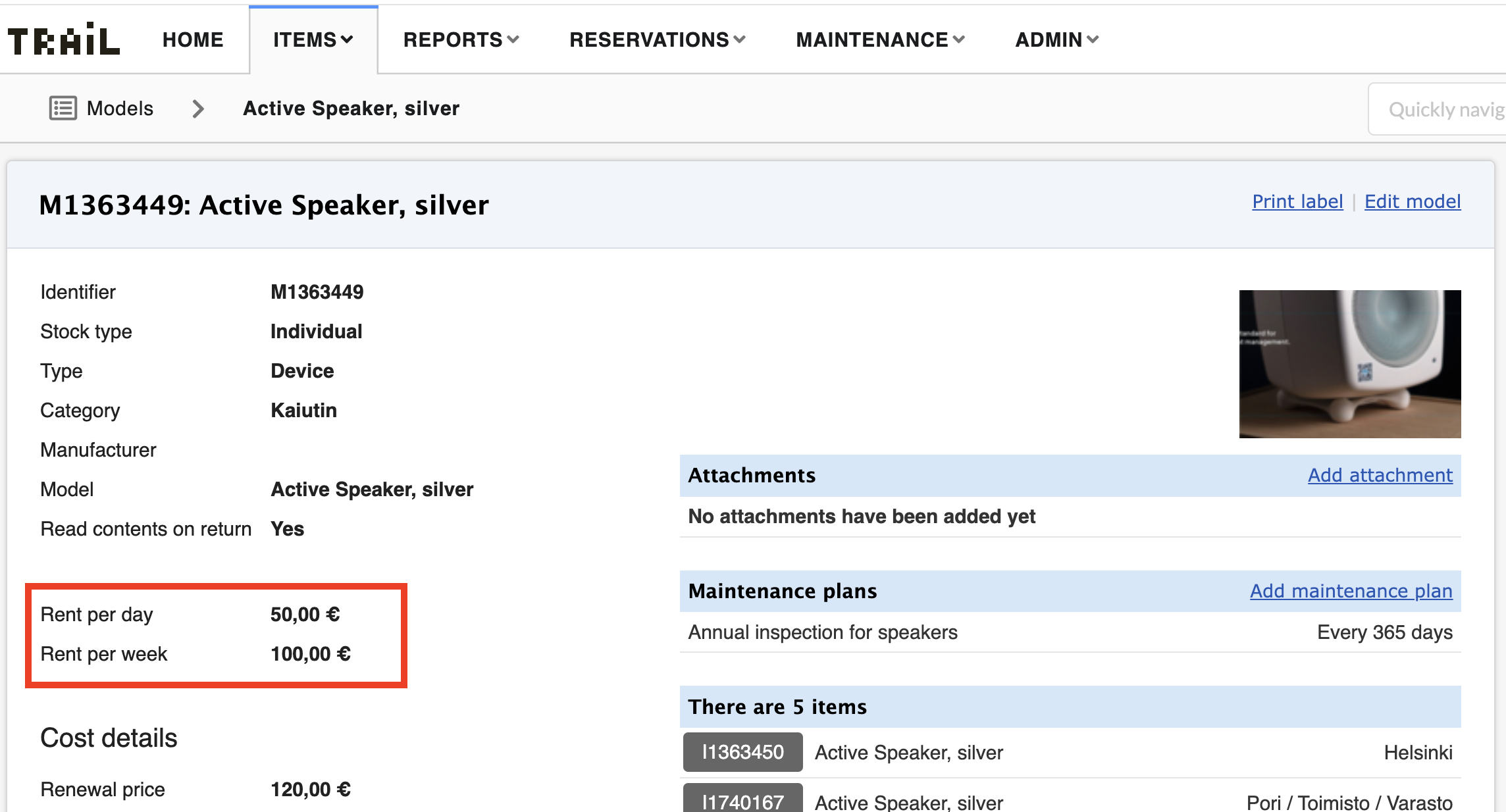Select Annual inspection for speakers plan
1506x812 pixels.
823,632
